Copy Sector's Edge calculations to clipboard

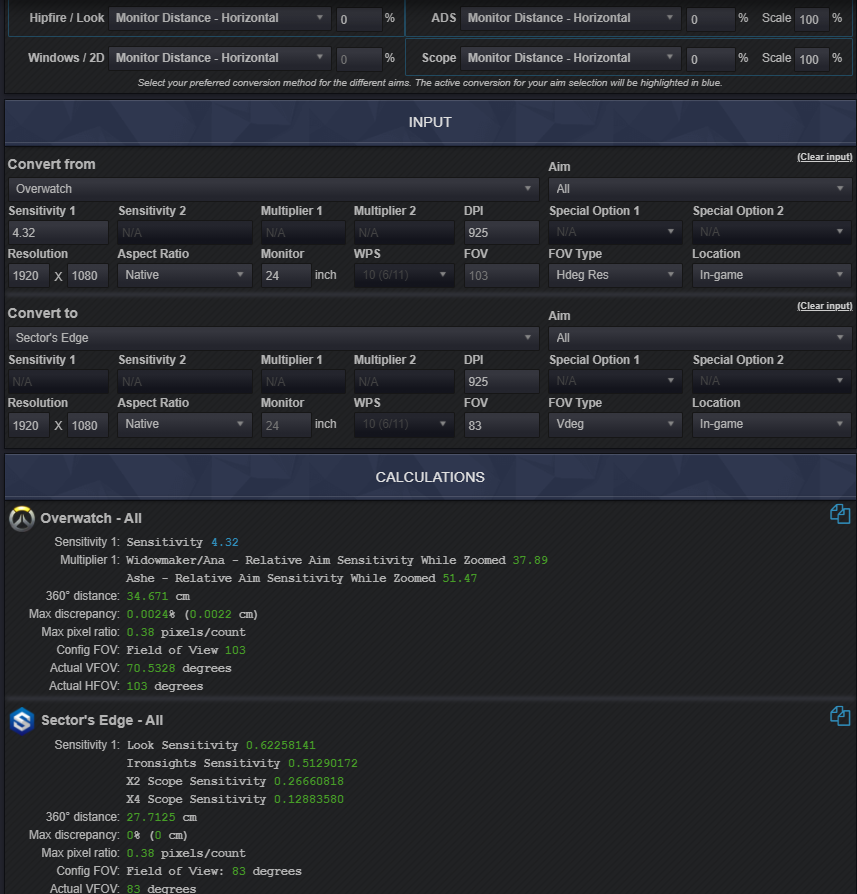click(840, 716)
